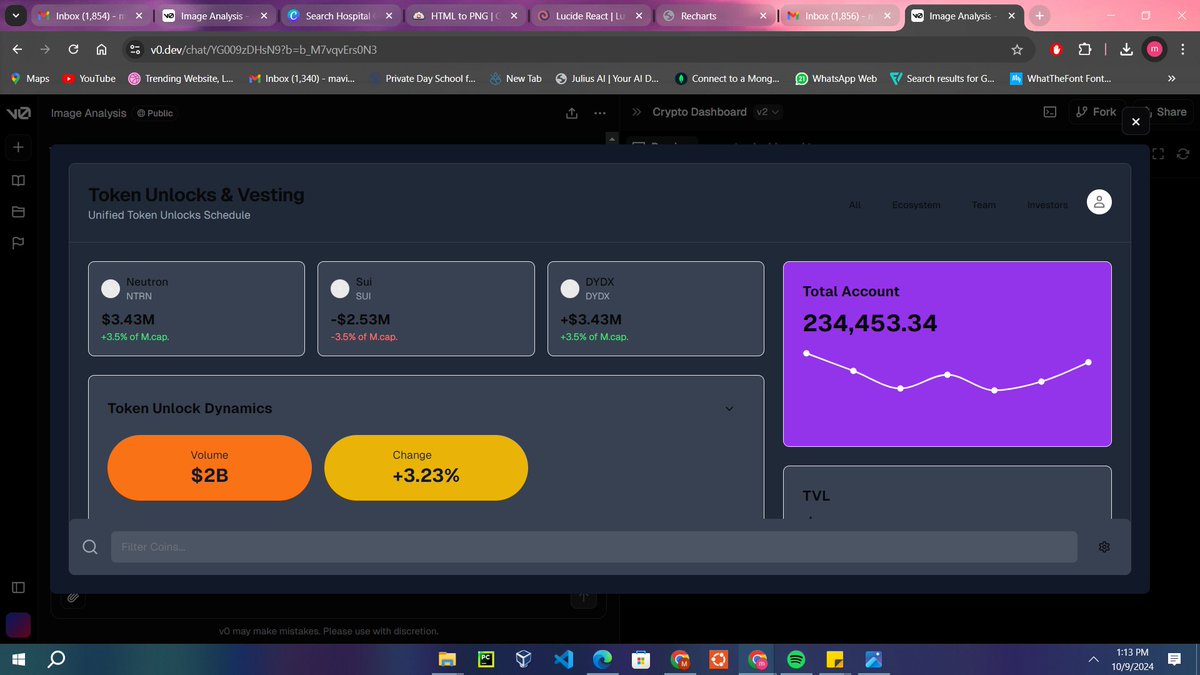Open the v2 version dropdown
Viewport: 1200px width, 675px height.
click(767, 112)
